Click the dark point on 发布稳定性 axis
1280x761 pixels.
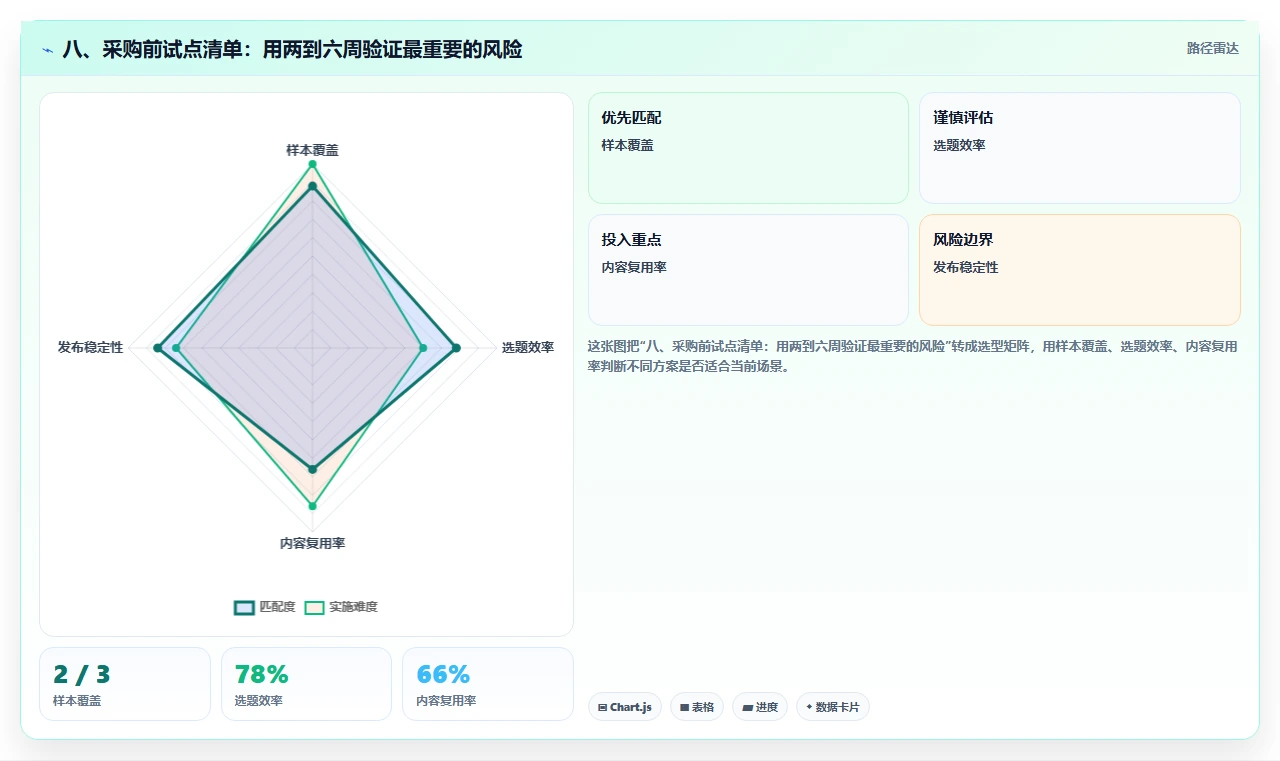pyautogui.click(x=157, y=348)
